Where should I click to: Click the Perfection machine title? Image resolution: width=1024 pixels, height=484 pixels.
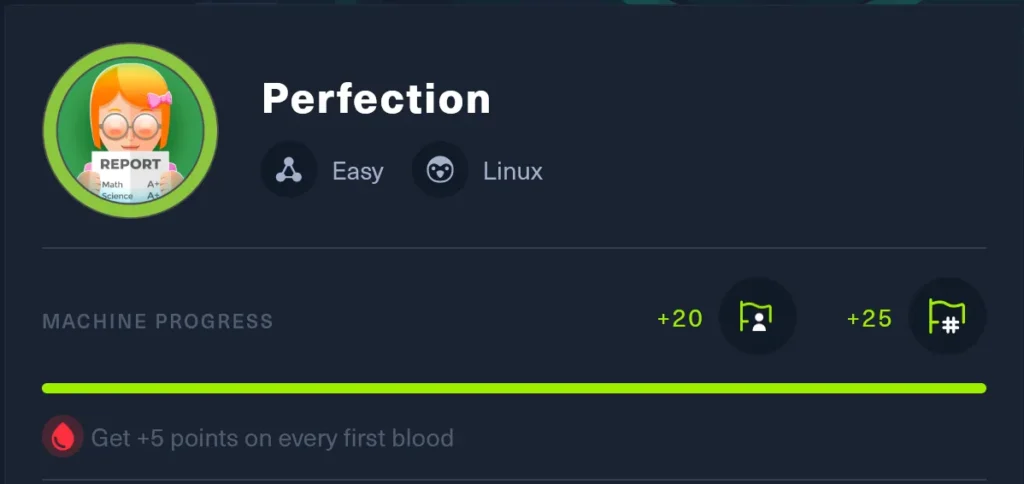376,98
